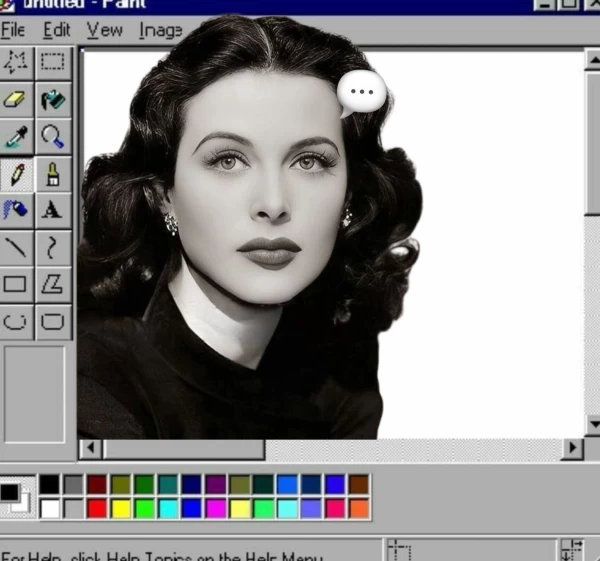The height and width of the screenshot is (561, 600).
Task: Click the speech bubble with three dots
Action: point(361,93)
